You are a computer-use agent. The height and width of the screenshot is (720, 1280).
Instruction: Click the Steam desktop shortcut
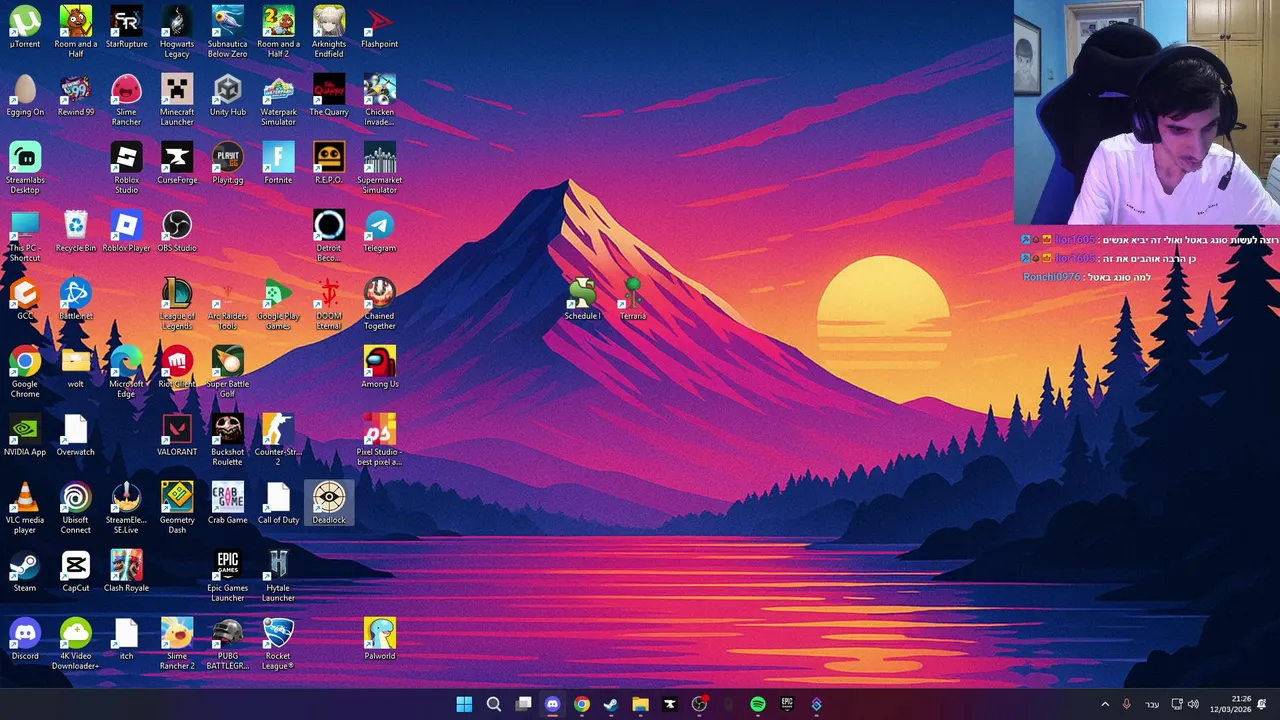pyautogui.click(x=25, y=571)
